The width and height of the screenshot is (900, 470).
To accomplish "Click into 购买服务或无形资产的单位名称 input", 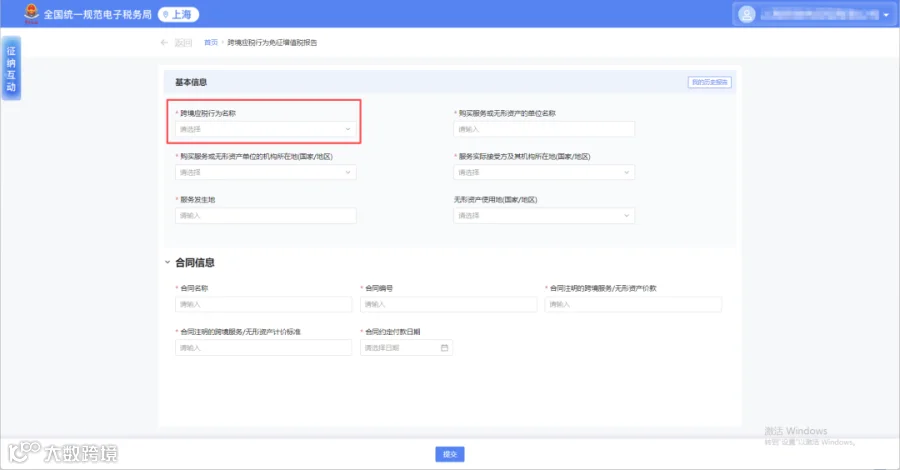I will tap(544, 129).
